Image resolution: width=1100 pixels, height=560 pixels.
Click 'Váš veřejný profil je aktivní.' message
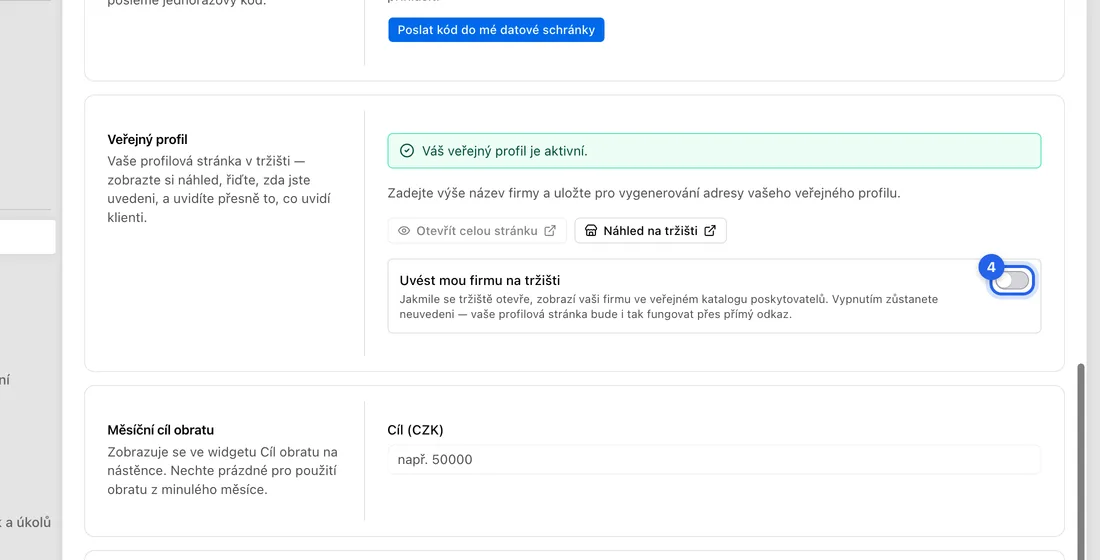(x=505, y=151)
